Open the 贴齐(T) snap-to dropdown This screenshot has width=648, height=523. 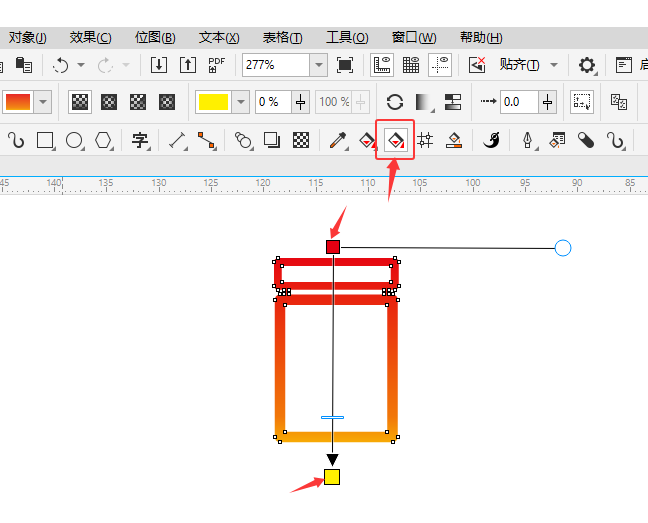click(x=529, y=65)
